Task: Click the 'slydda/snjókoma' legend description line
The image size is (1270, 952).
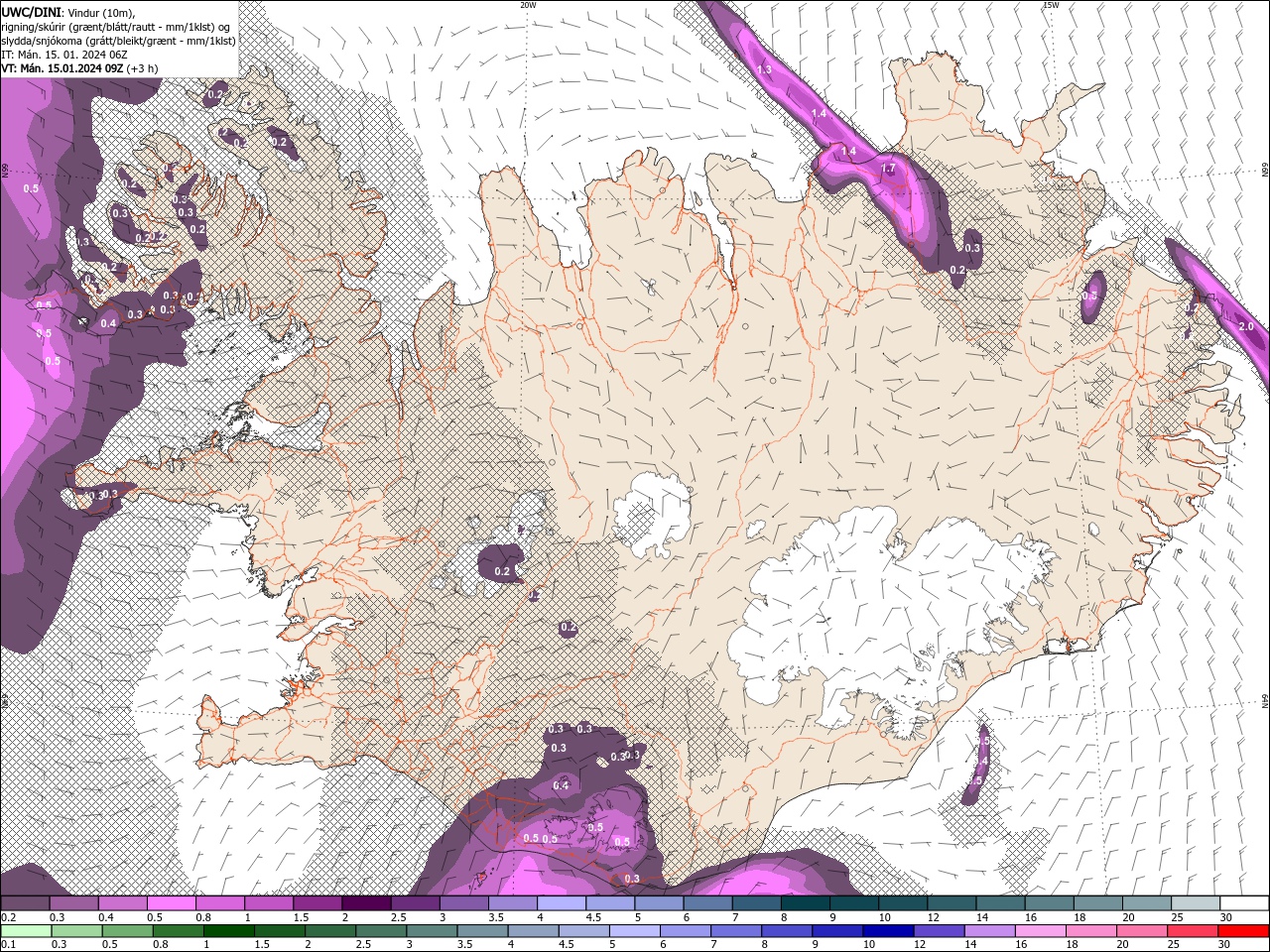Action: (x=118, y=41)
